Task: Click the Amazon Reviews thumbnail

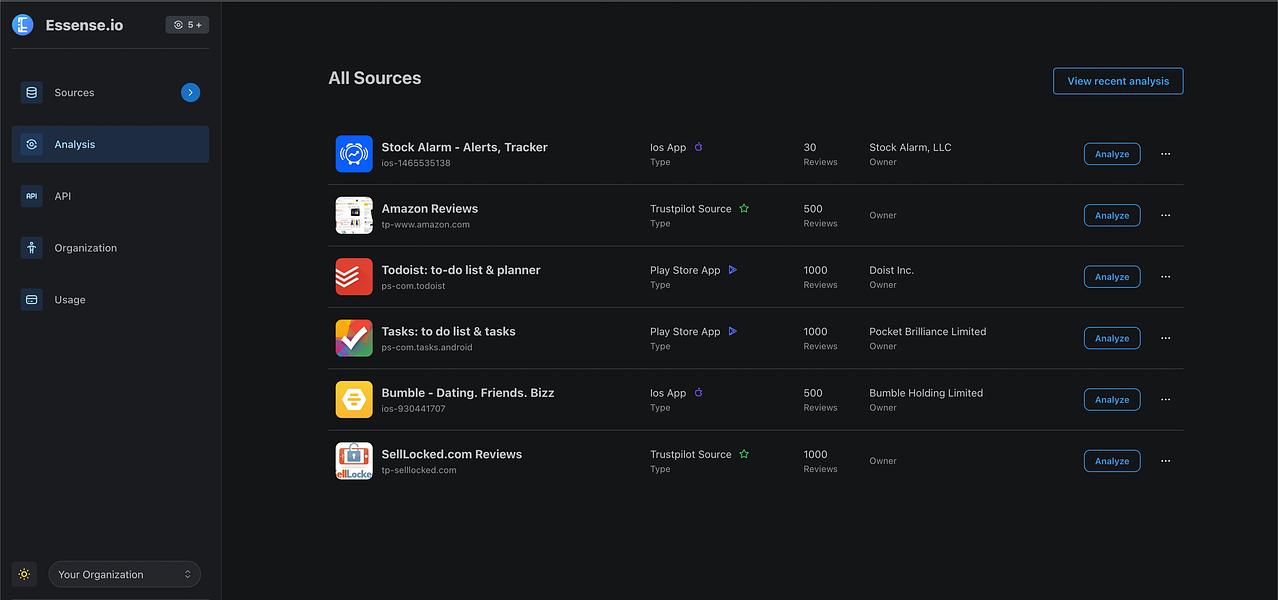Action: pyautogui.click(x=354, y=215)
